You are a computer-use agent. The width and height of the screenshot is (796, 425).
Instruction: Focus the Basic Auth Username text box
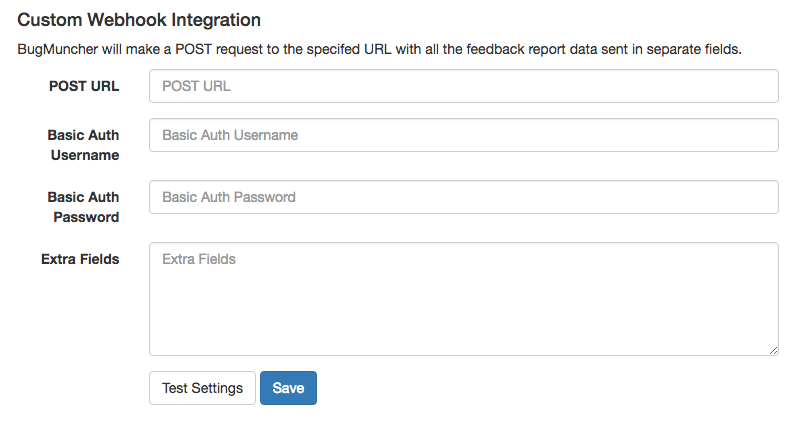[x=463, y=135]
